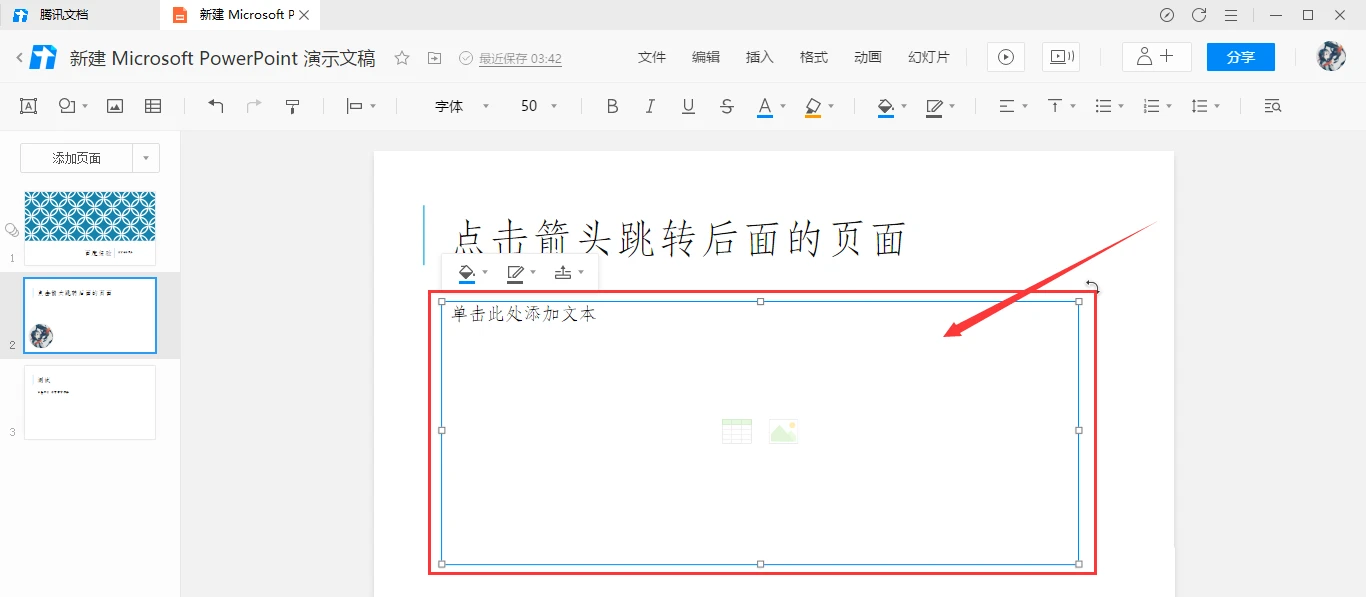
Task: Open the 幻灯片 menu
Action: (929, 58)
